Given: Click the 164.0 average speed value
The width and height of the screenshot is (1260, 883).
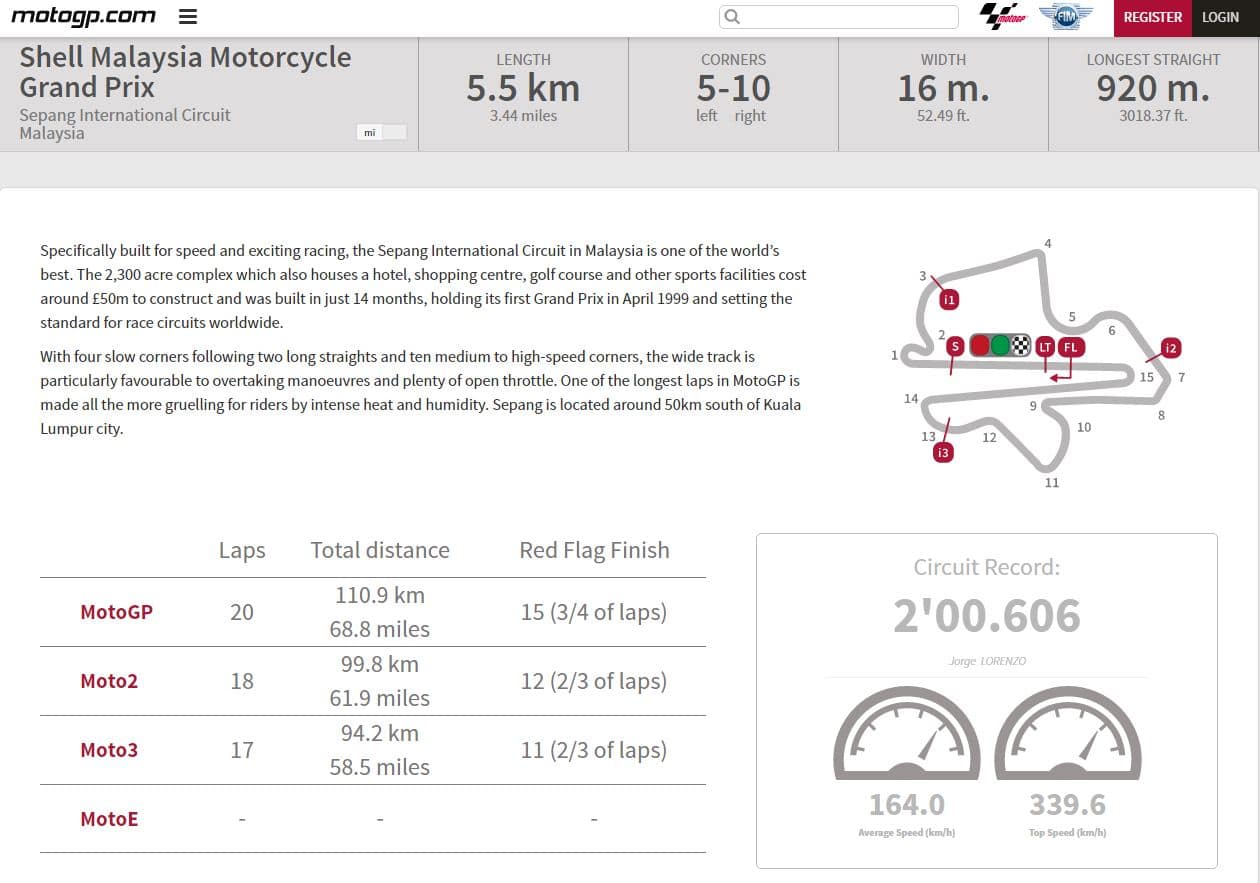Looking at the screenshot, I should [x=907, y=804].
